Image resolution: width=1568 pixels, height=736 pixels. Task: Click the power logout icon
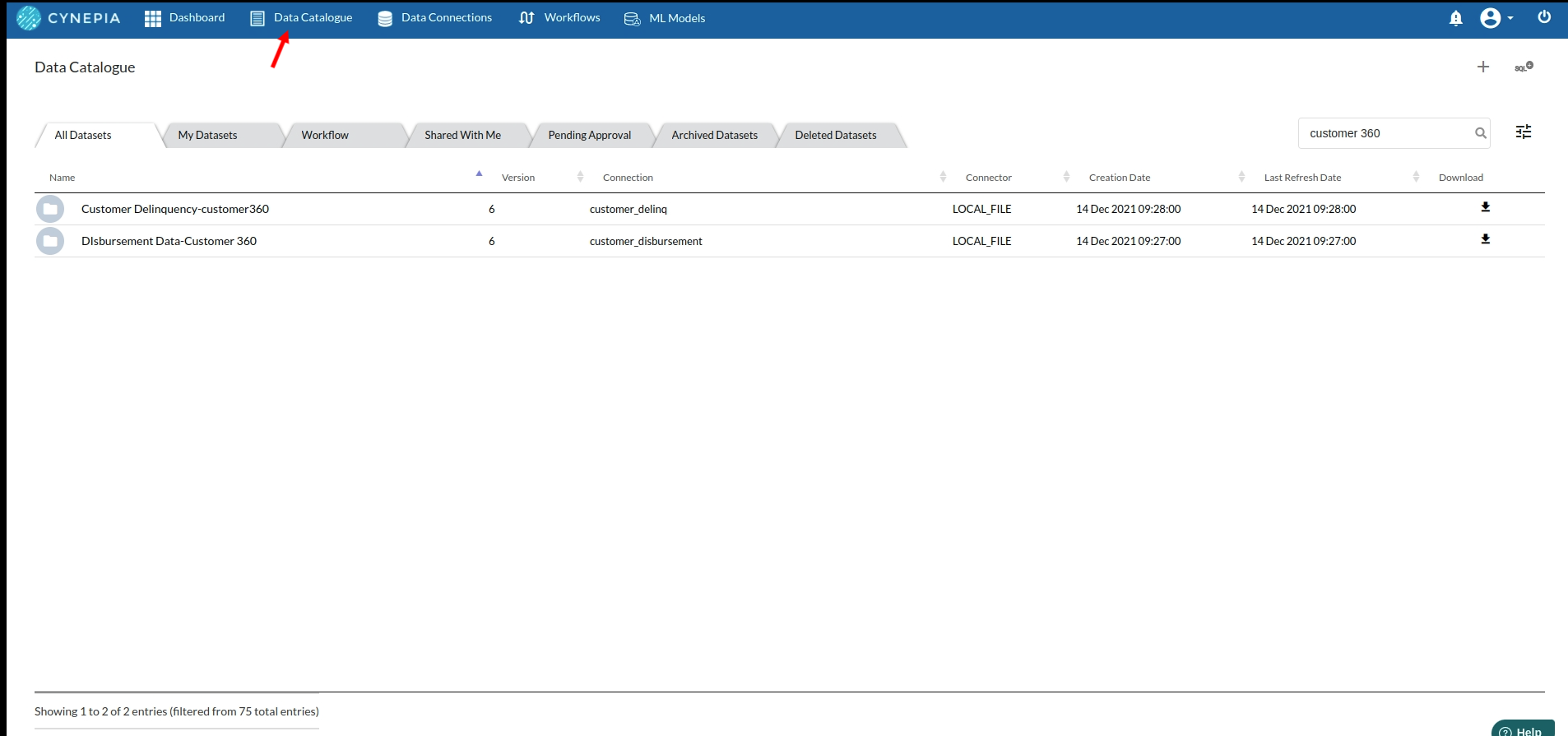click(x=1544, y=17)
